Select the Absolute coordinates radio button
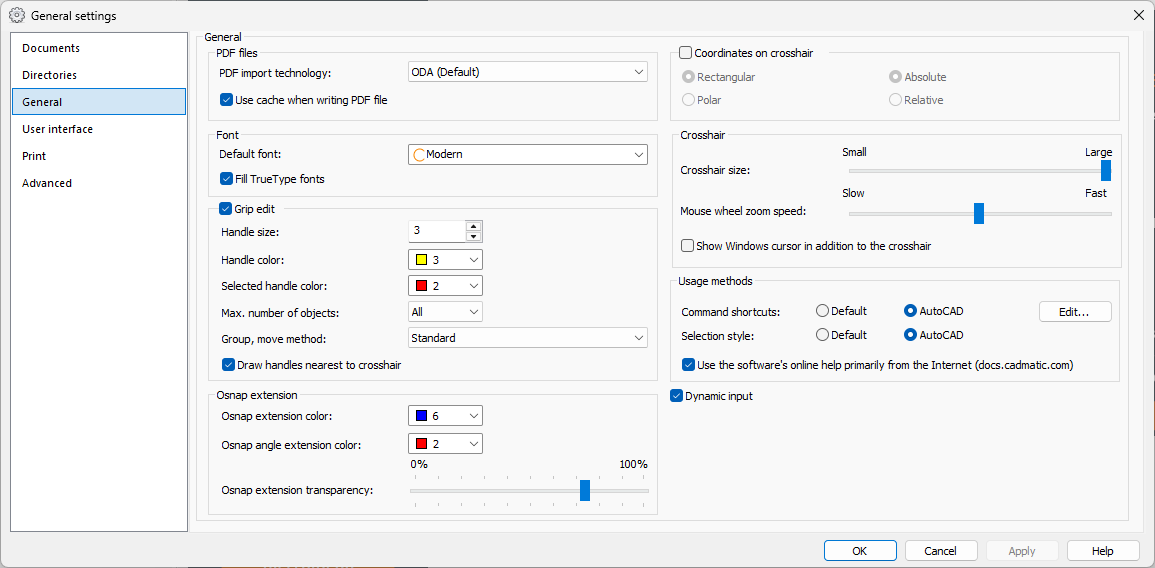This screenshot has height=568, width=1155. coord(896,77)
